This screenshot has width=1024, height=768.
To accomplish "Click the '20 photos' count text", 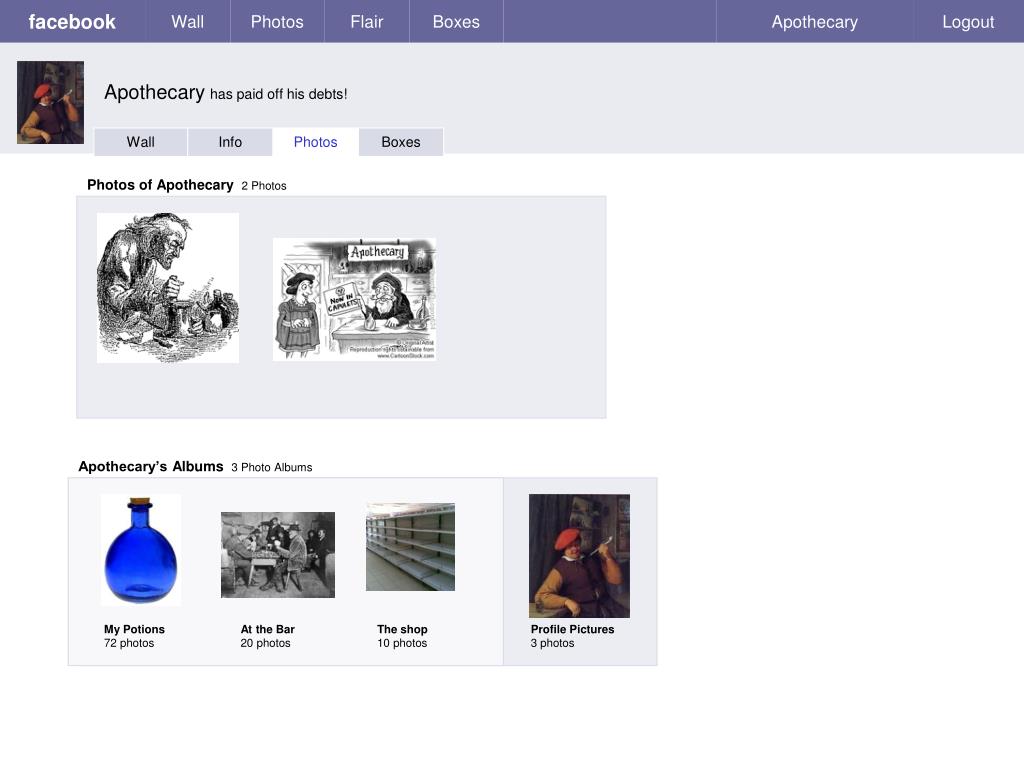I will coord(265,643).
